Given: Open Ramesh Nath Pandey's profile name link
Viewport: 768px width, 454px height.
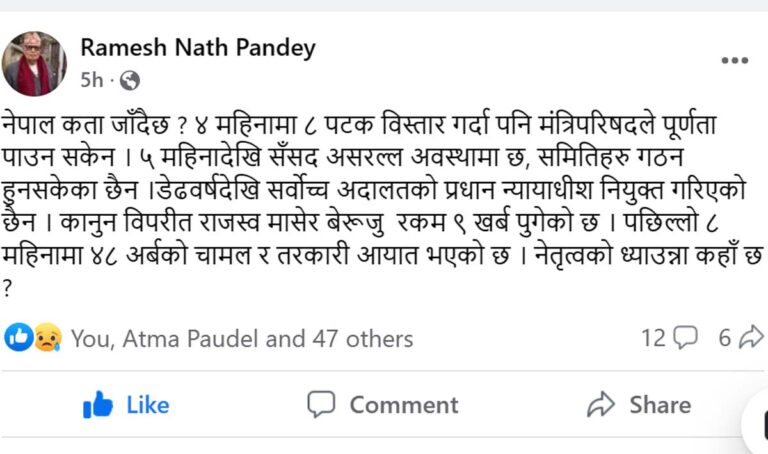Looking at the screenshot, I should click(198, 47).
